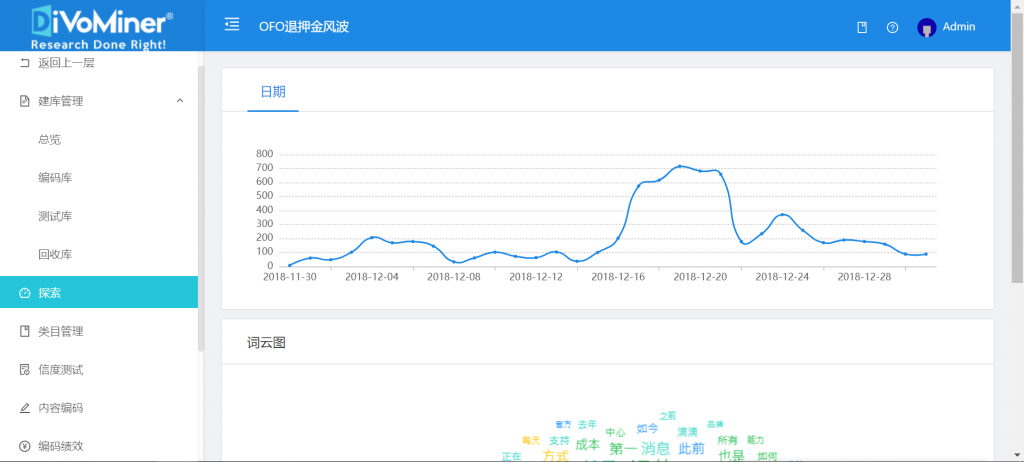Click the word 成本 in word cloud
This screenshot has width=1024, height=462.
click(x=587, y=444)
